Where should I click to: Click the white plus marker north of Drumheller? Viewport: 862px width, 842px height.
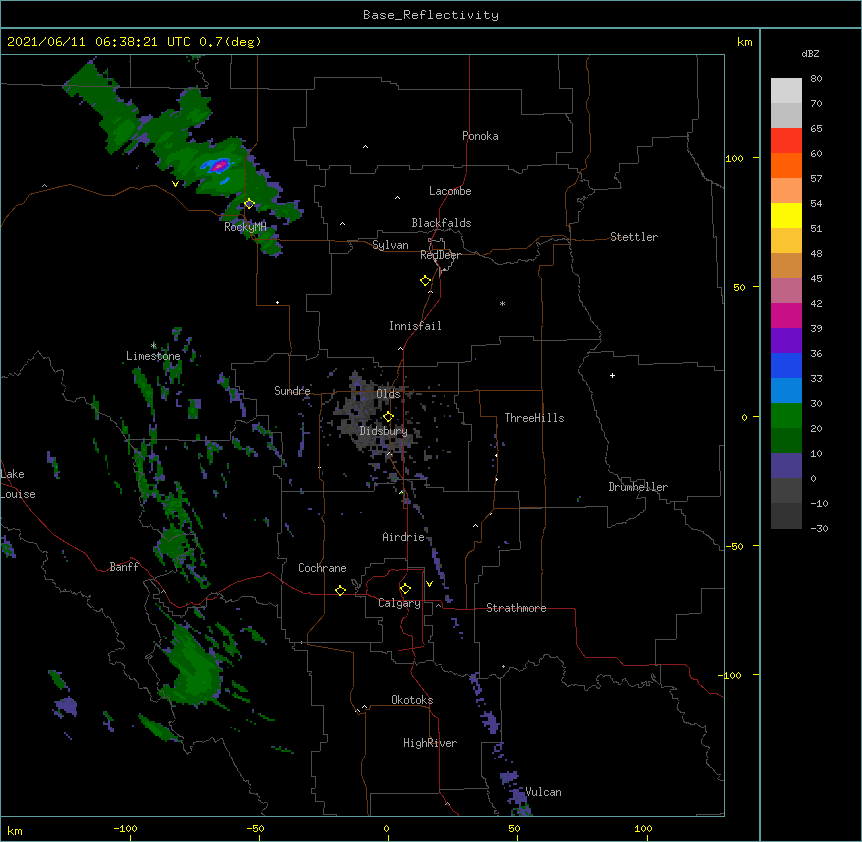coord(612,375)
